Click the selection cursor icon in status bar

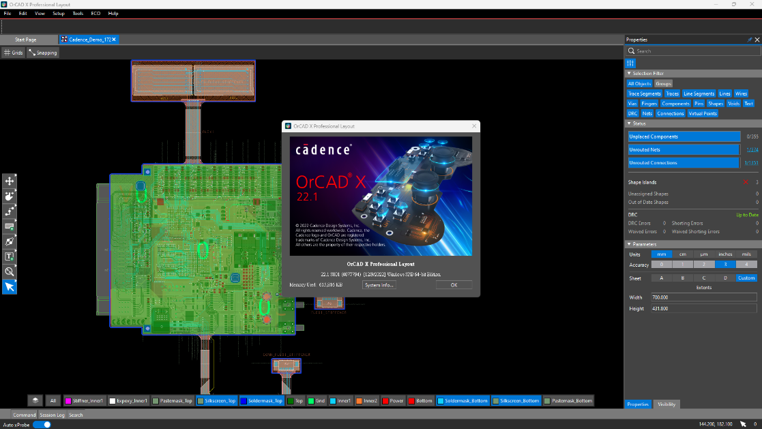point(743,424)
